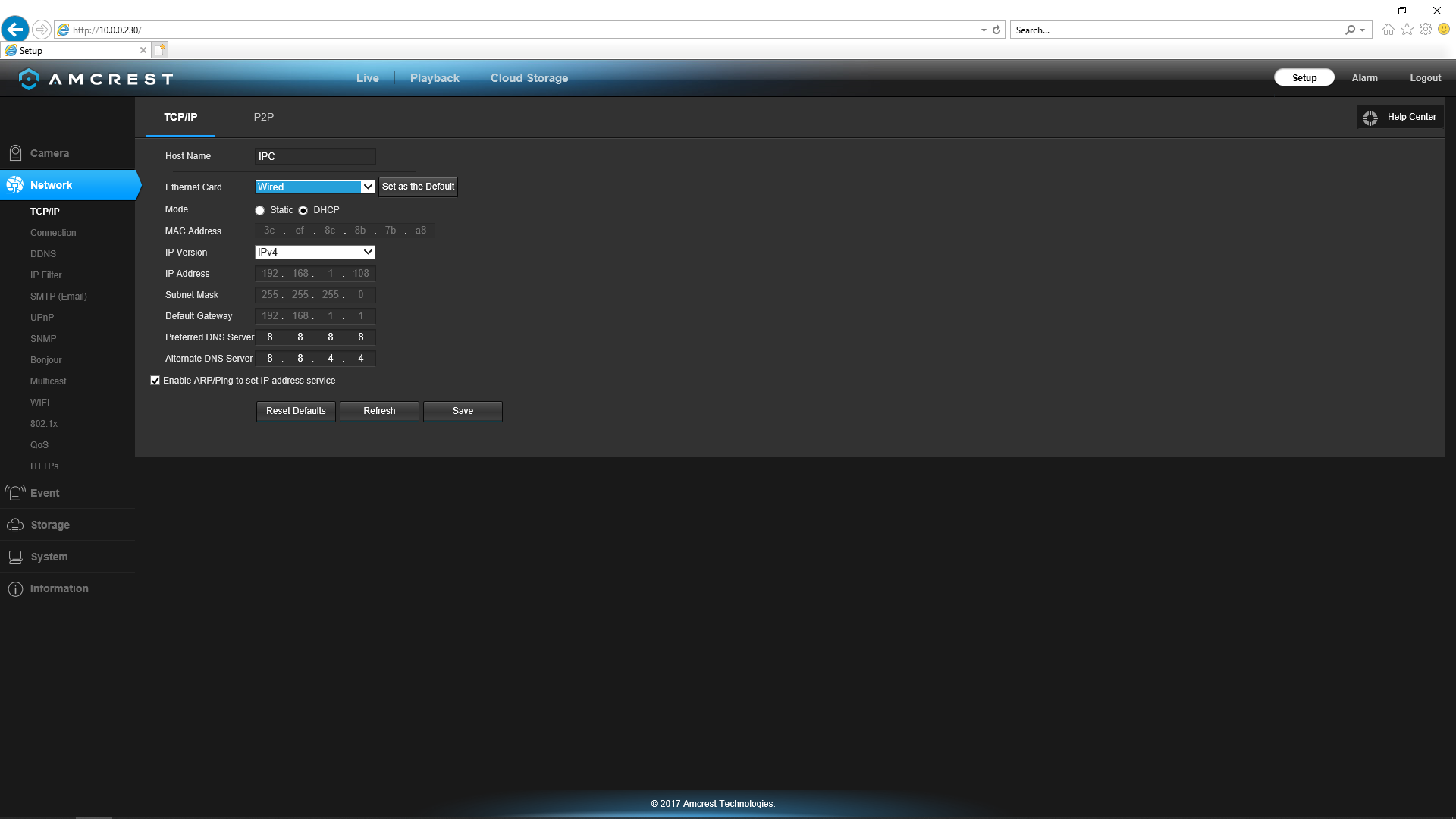Go back with the browser back arrow
The image size is (1456, 819).
coord(15,30)
